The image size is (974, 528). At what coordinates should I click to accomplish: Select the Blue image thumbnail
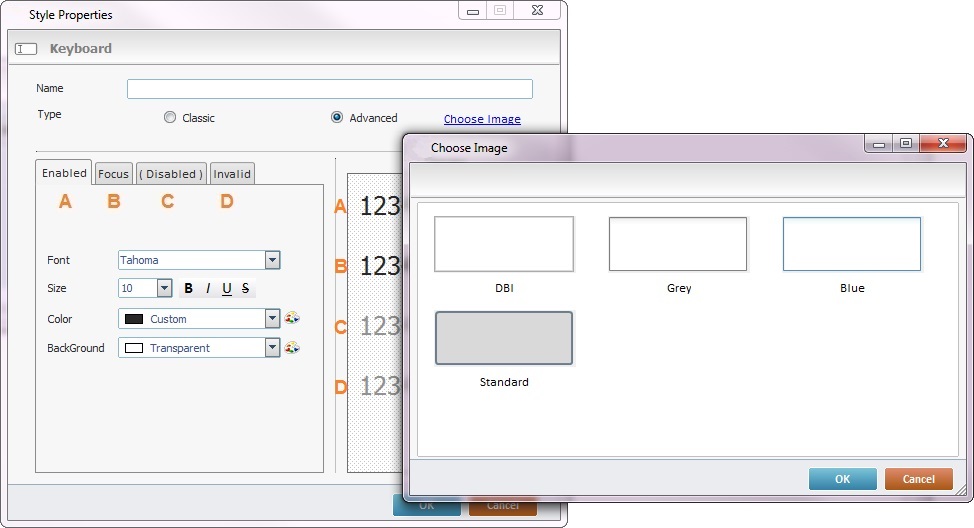pos(852,244)
